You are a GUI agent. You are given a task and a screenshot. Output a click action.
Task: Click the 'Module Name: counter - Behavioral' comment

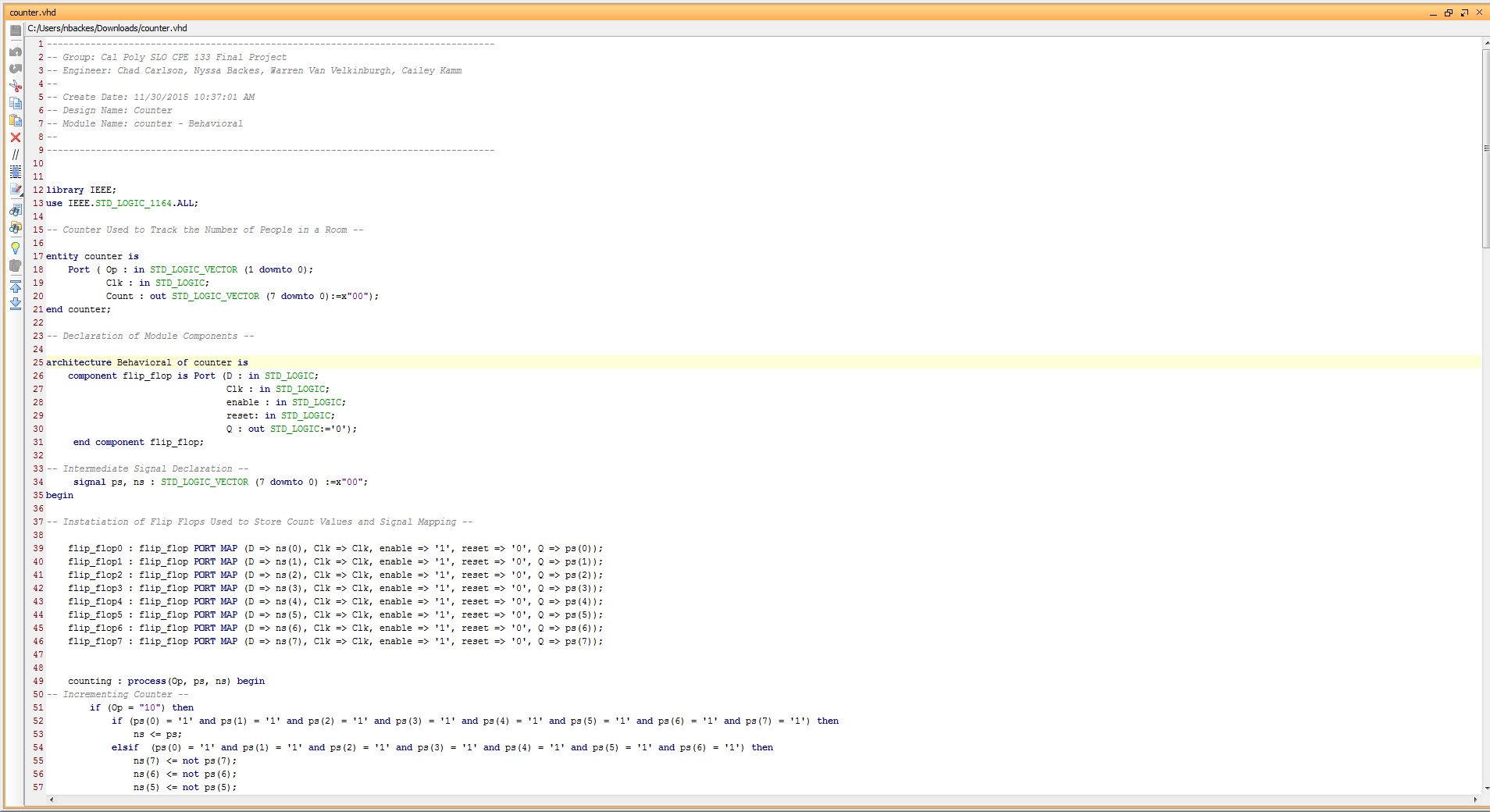pyautogui.click(x=144, y=123)
